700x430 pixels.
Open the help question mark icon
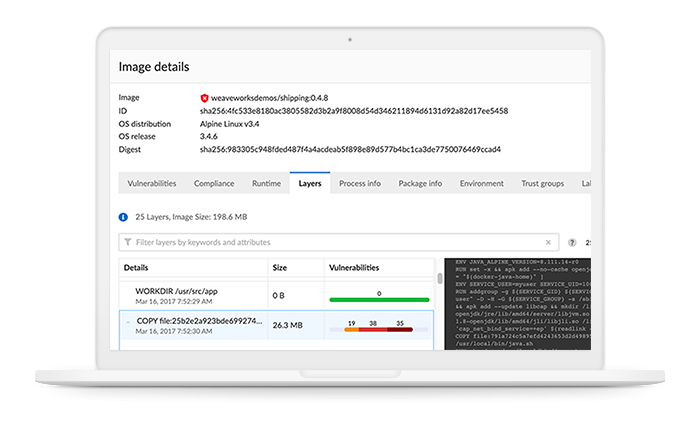coord(572,242)
